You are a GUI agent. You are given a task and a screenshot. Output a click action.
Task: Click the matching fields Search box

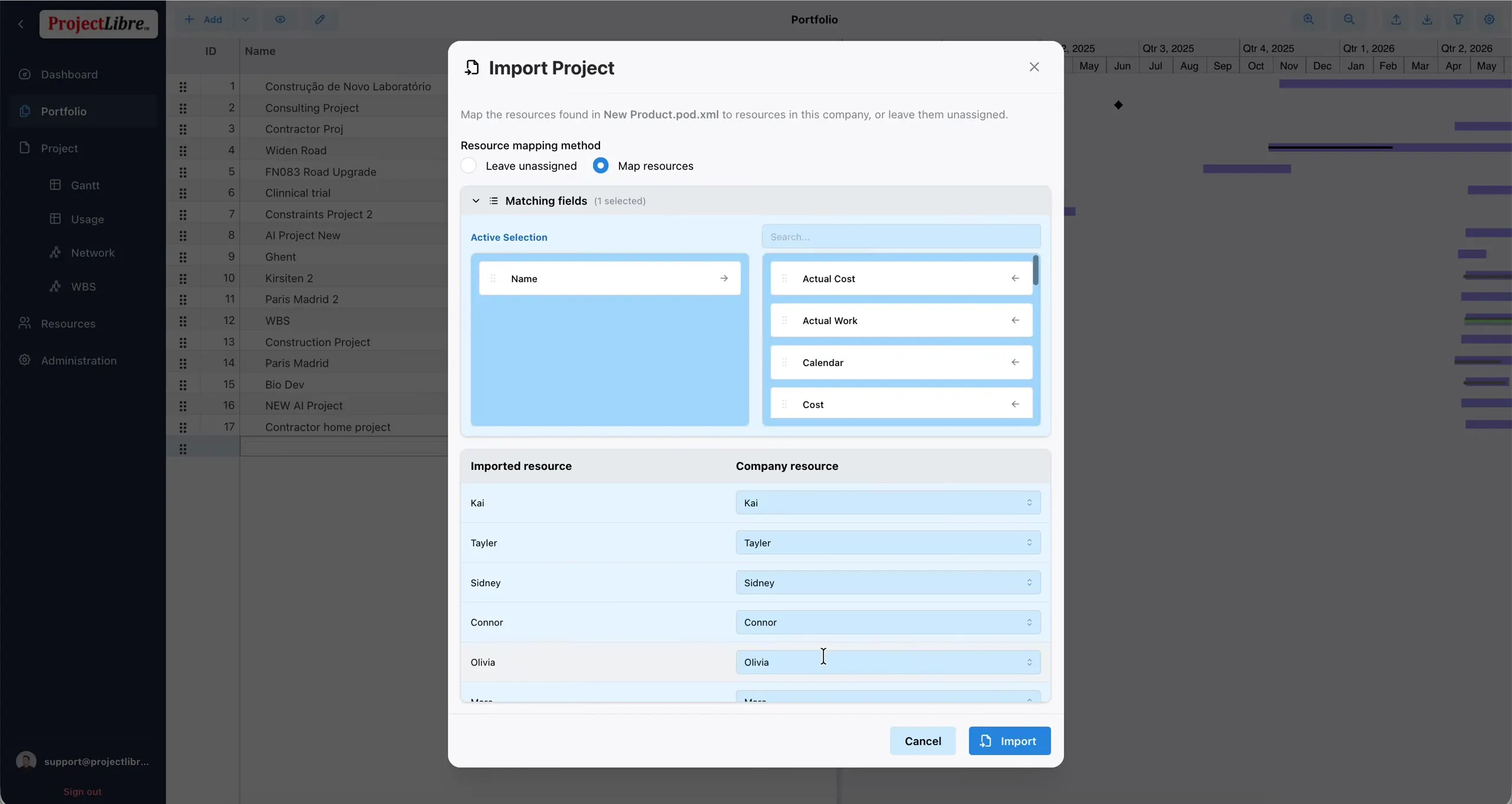[x=901, y=237]
